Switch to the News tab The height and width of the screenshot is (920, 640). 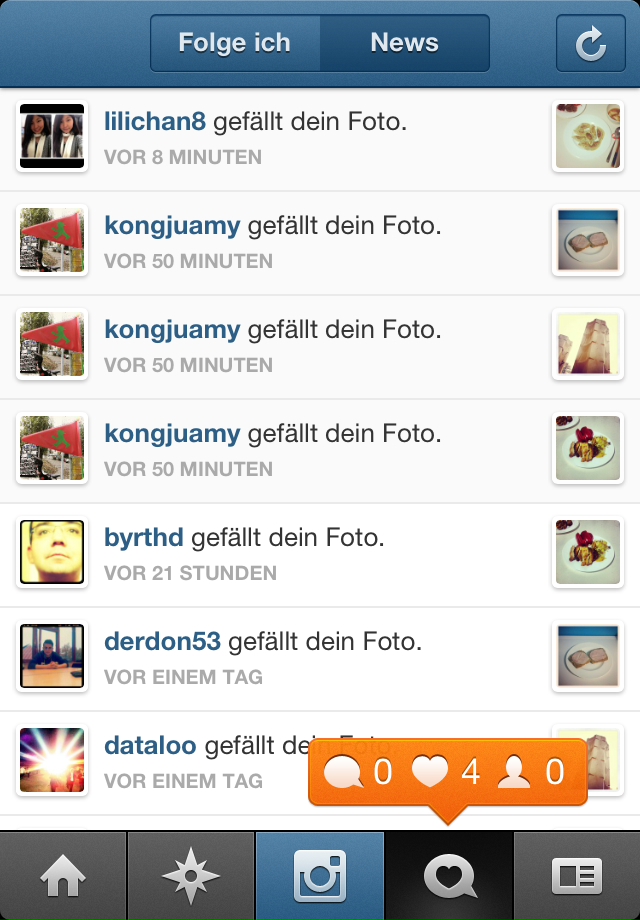[405, 43]
